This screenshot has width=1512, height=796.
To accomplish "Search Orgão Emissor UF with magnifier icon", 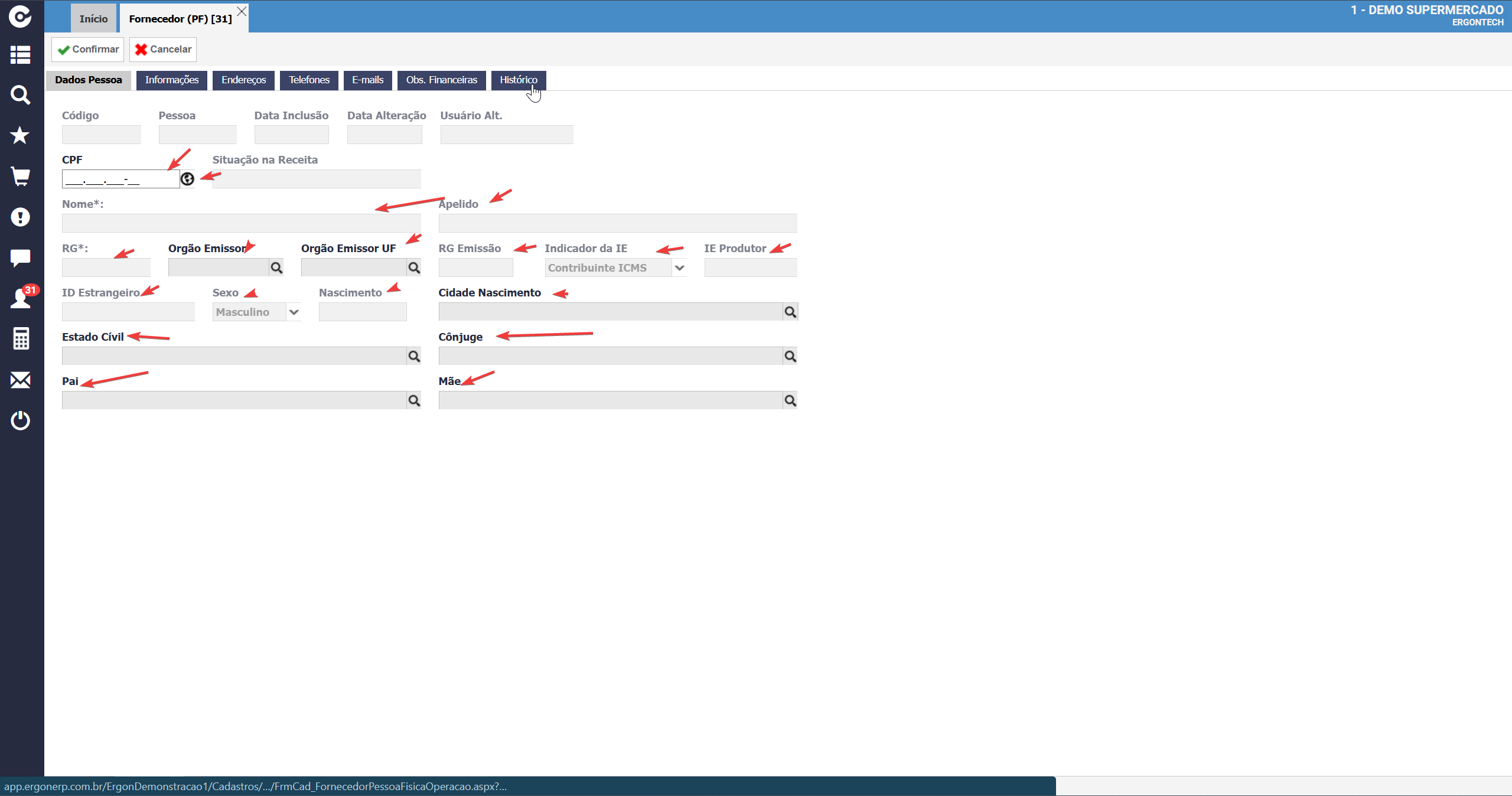I will pyautogui.click(x=414, y=268).
